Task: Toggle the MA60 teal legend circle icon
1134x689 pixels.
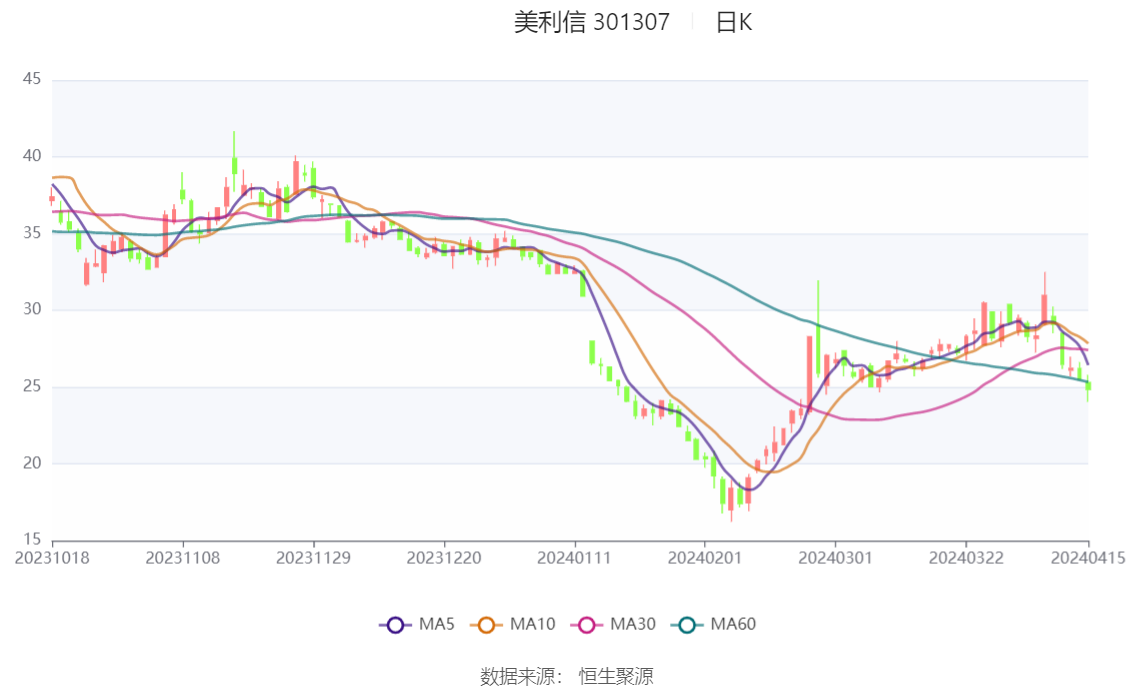Action: [x=687, y=625]
